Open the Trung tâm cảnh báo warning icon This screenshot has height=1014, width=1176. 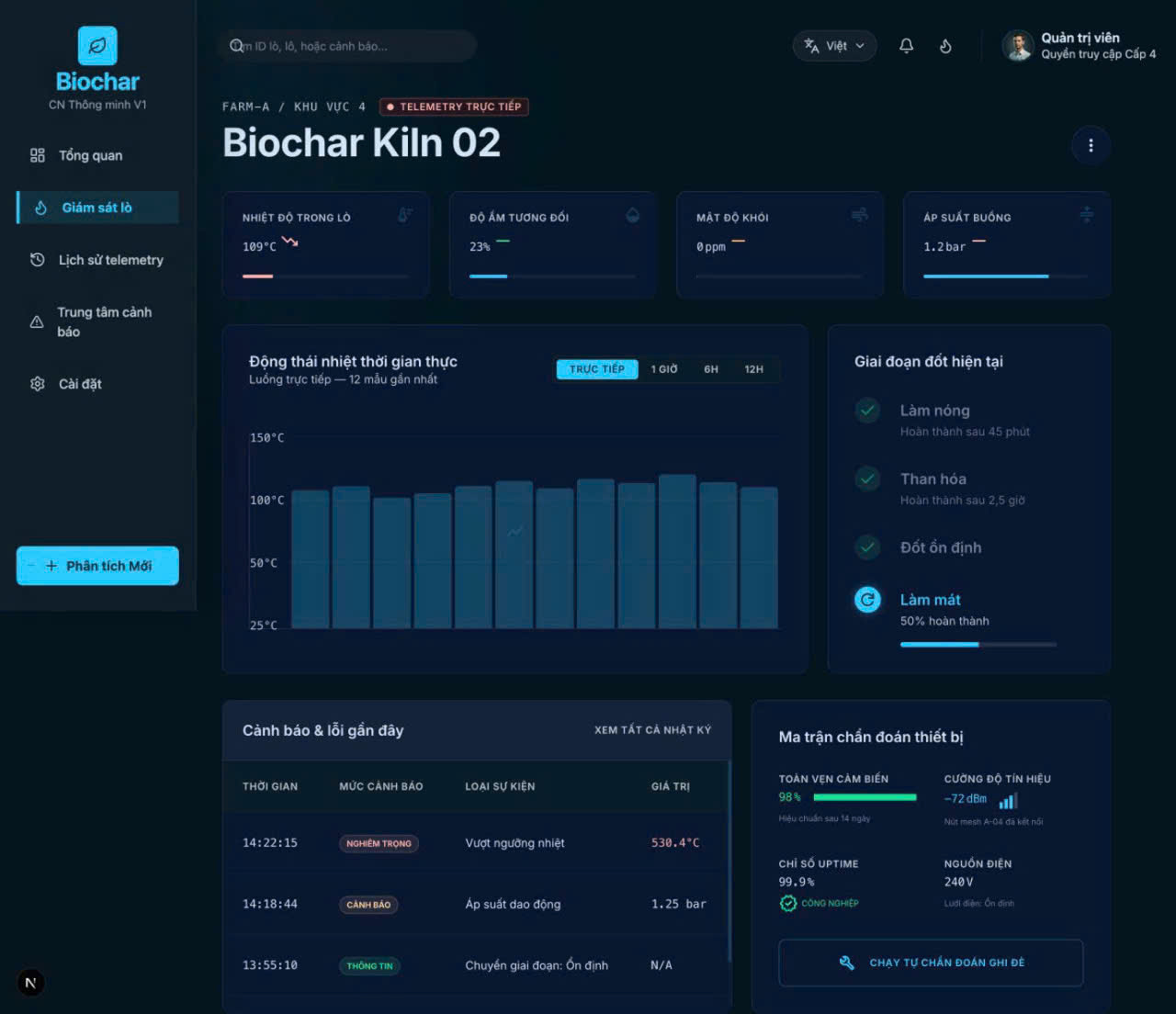tap(37, 322)
